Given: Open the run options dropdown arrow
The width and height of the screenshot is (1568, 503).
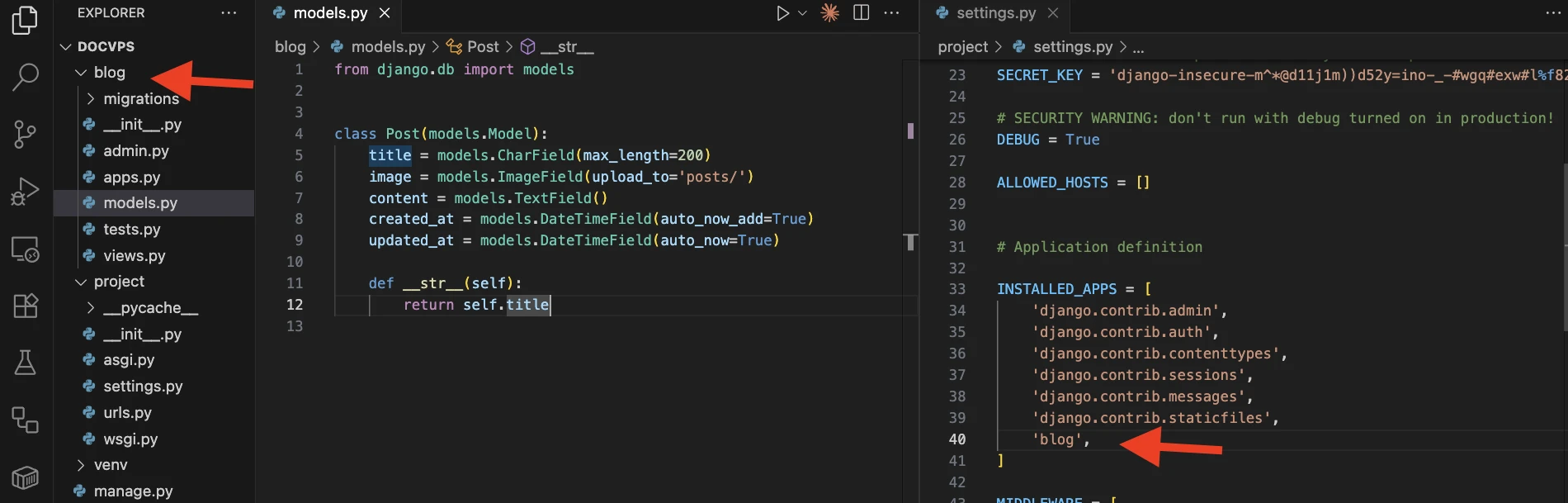Looking at the screenshot, I should [802, 13].
